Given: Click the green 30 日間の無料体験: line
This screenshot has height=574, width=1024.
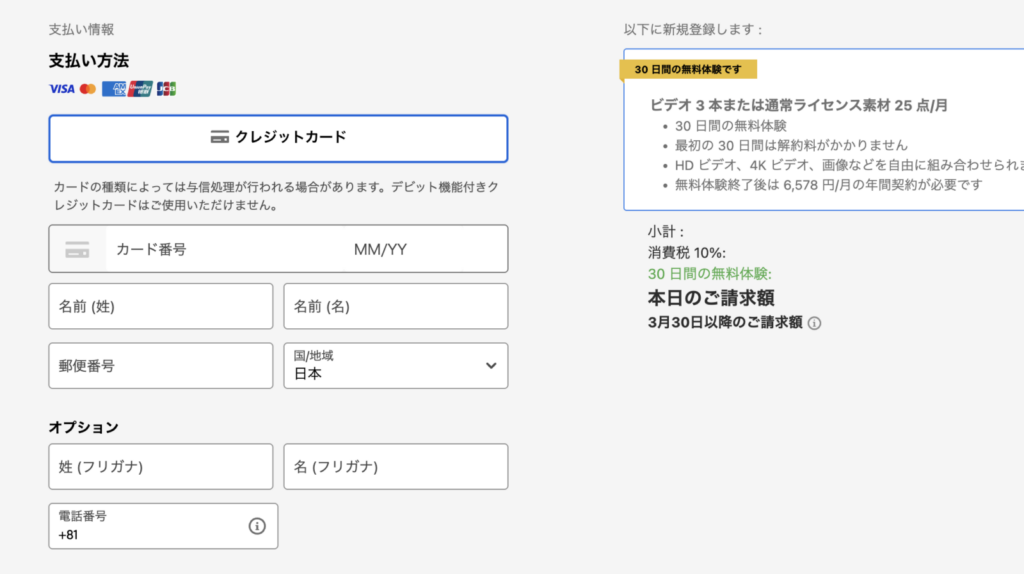Looking at the screenshot, I should (x=709, y=274).
